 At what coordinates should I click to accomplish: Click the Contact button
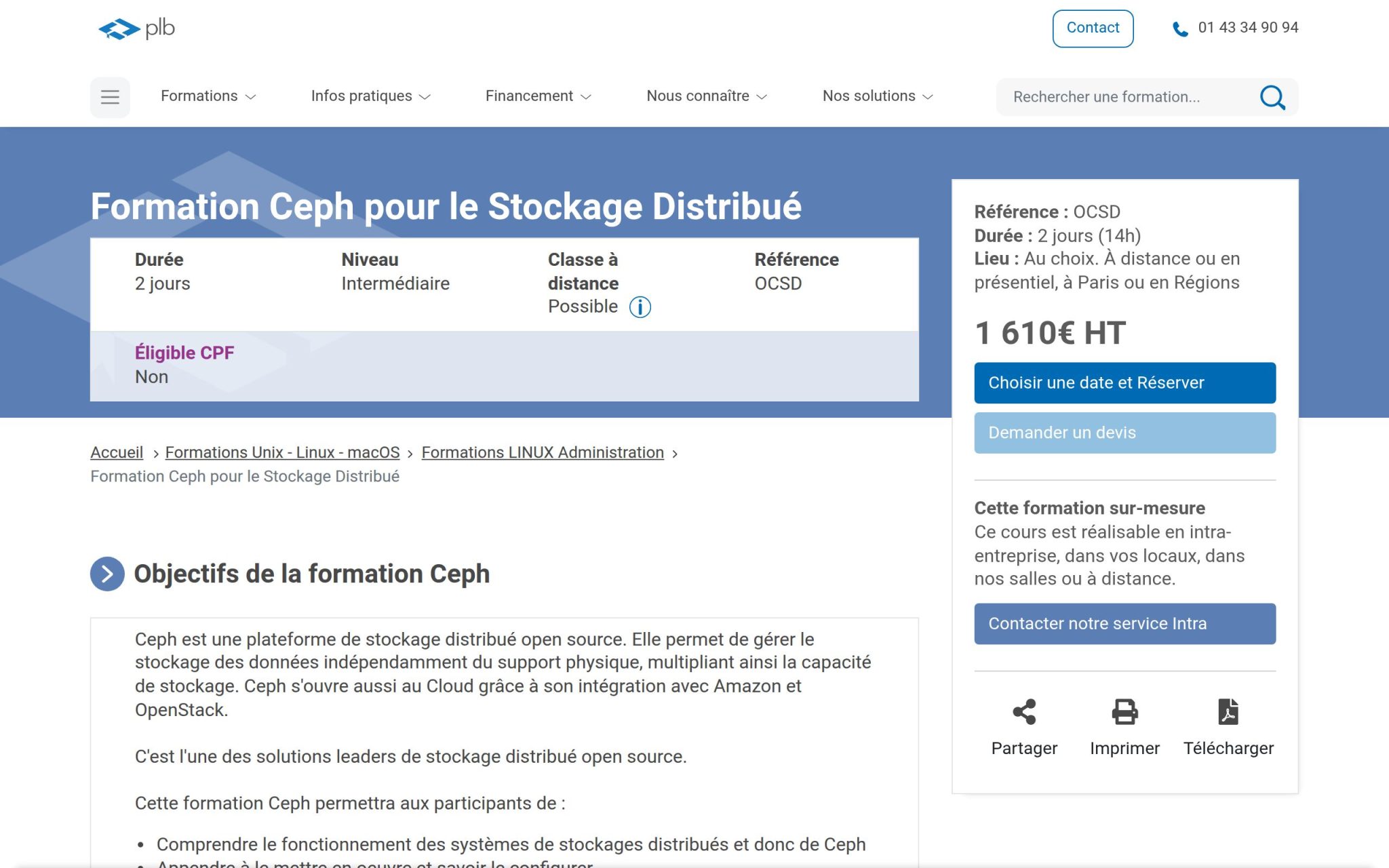(1093, 28)
